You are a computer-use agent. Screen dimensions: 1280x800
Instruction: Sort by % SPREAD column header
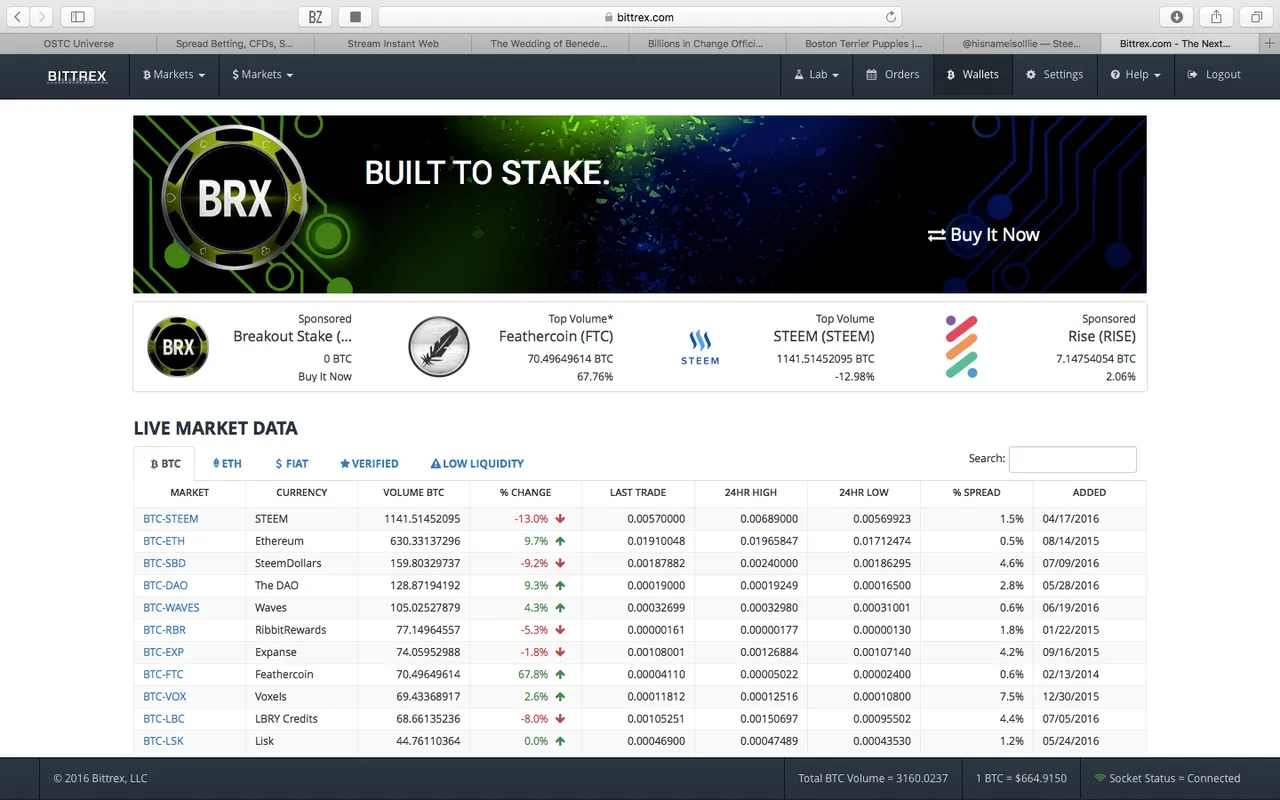[976, 493]
